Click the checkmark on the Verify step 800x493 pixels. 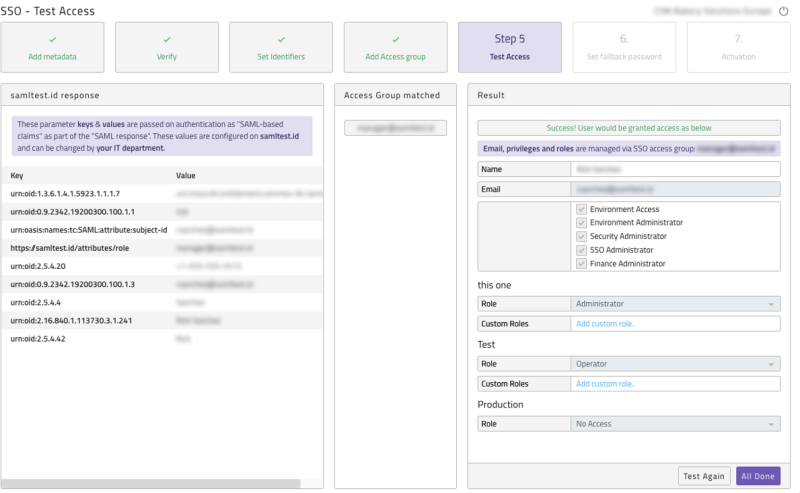tap(166, 40)
